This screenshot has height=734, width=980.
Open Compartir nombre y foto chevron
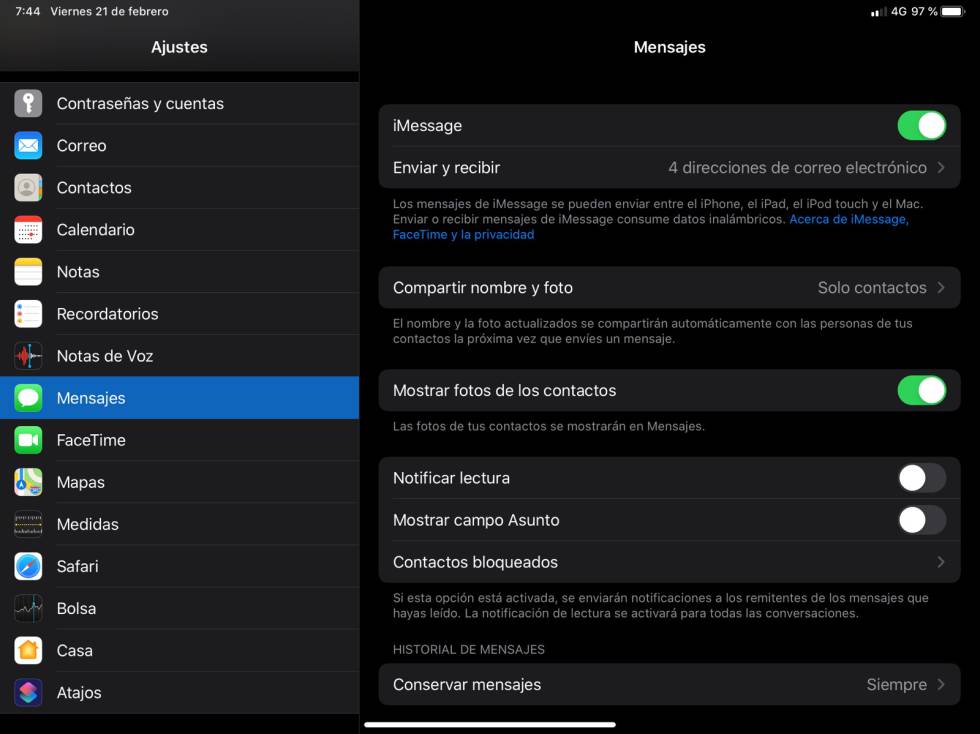point(941,288)
